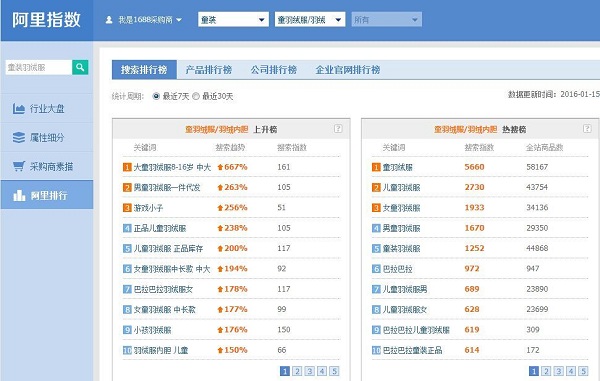
Task: Open keyword 羽绒服内胆 儿童
Action: point(161,350)
